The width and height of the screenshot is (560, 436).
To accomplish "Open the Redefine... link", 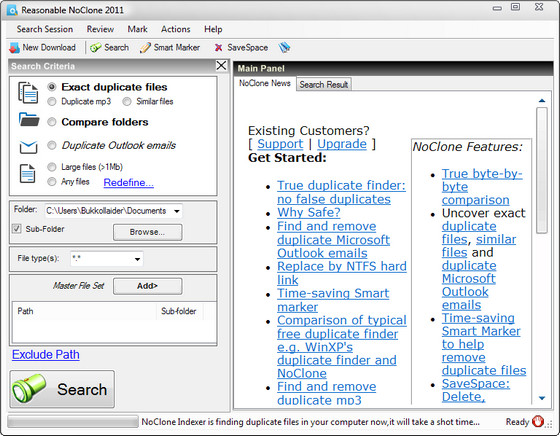I will pos(129,182).
